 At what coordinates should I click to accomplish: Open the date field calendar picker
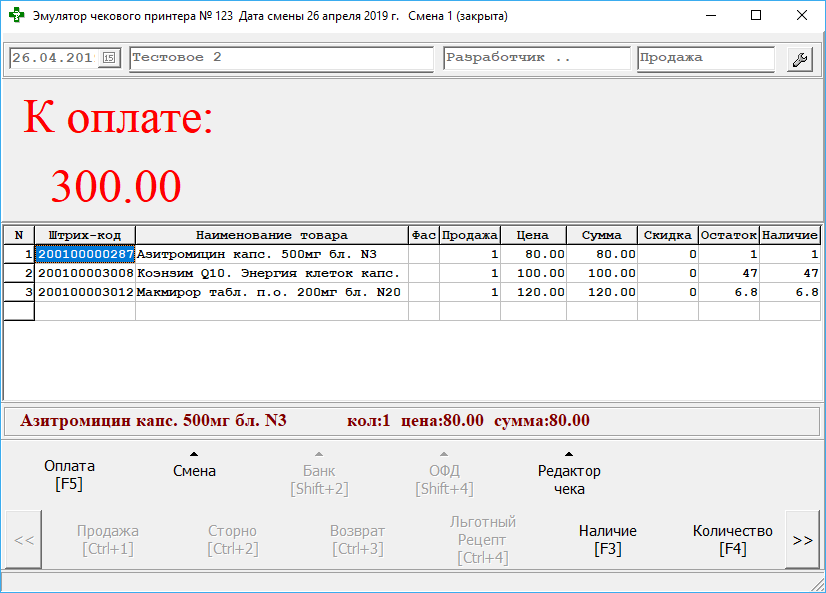(x=109, y=59)
